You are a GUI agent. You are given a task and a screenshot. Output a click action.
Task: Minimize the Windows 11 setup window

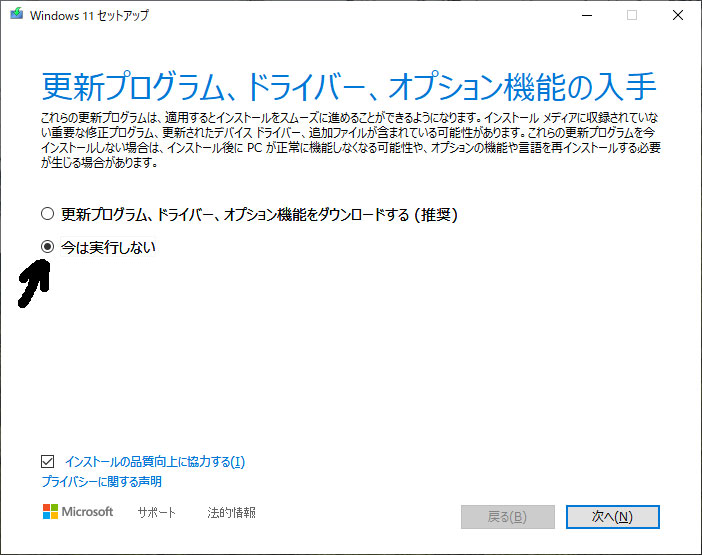pos(587,15)
